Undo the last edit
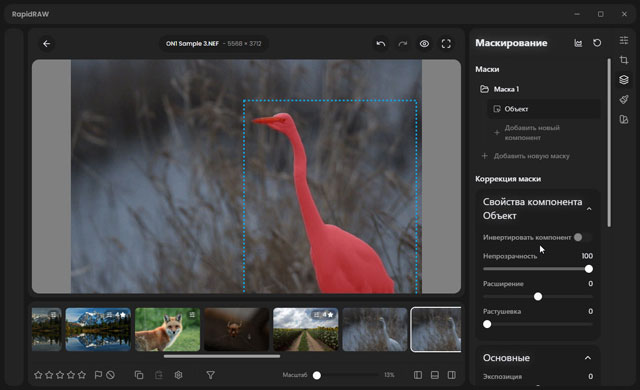Viewport: 640px width, 390px height. (x=381, y=44)
